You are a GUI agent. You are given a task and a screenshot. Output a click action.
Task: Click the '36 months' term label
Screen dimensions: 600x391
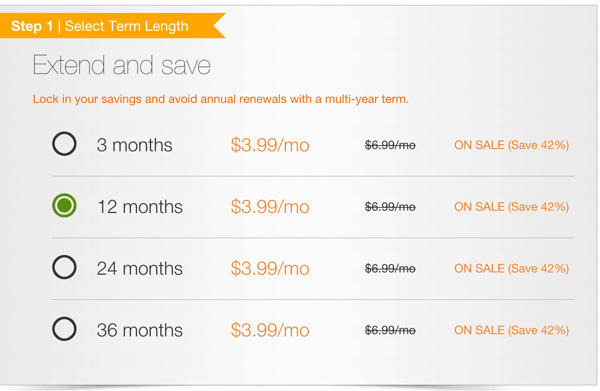pyautogui.click(x=140, y=330)
